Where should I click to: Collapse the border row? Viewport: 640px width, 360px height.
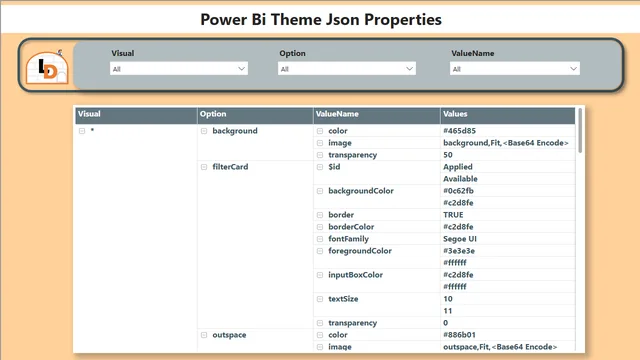pyautogui.click(x=320, y=215)
